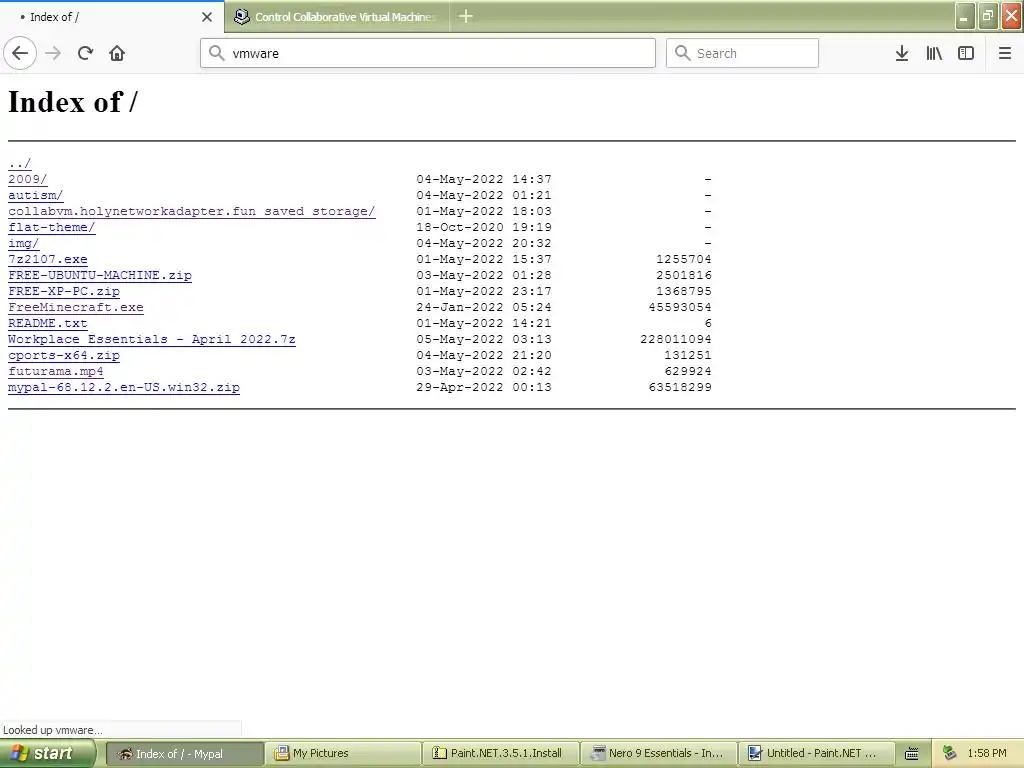Click the date 18-Oct-2020 19:19

click(484, 227)
